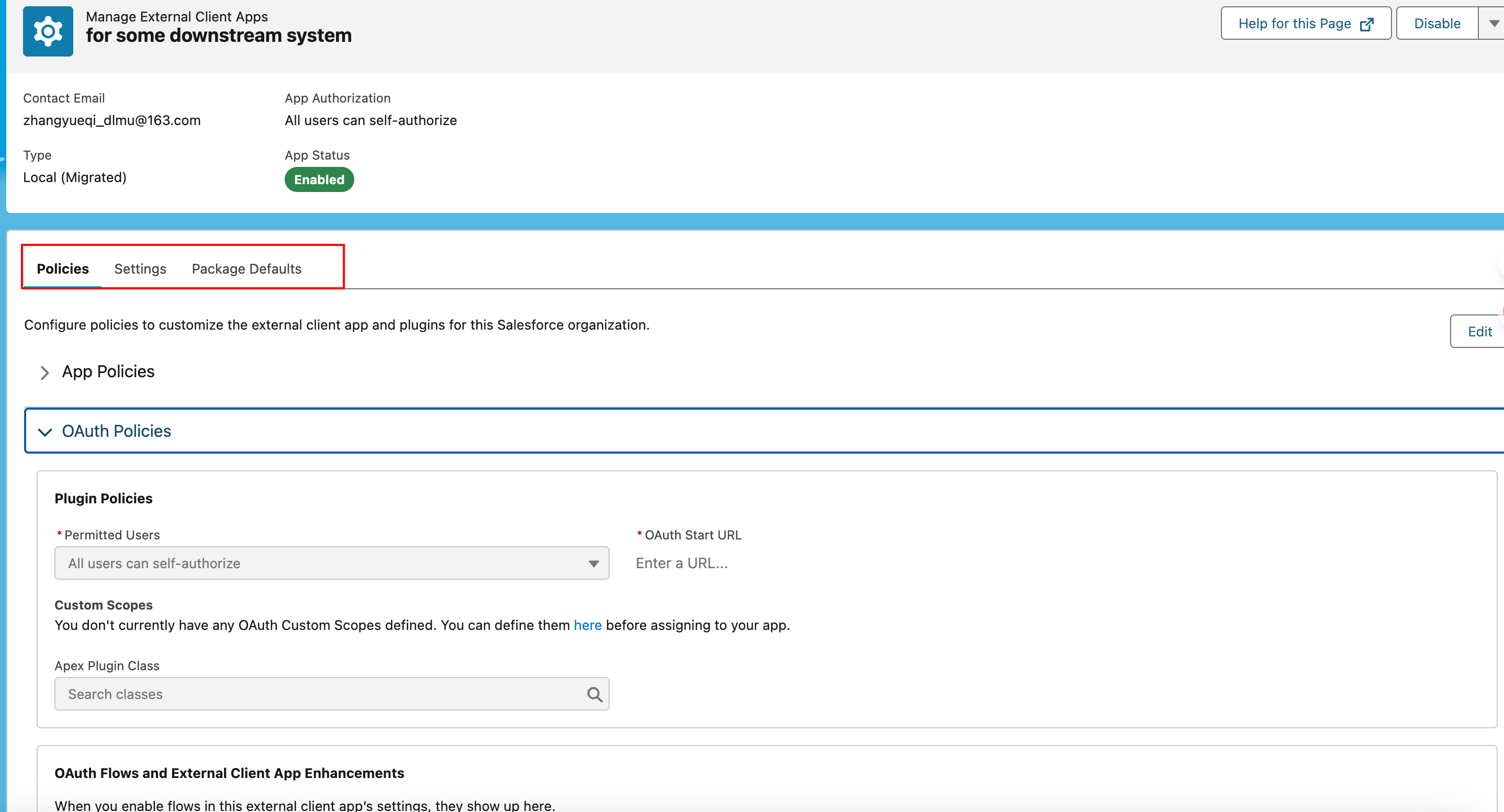Switch to the Settings tab
This screenshot has height=812, width=1504.
pyautogui.click(x=140, y=268)
